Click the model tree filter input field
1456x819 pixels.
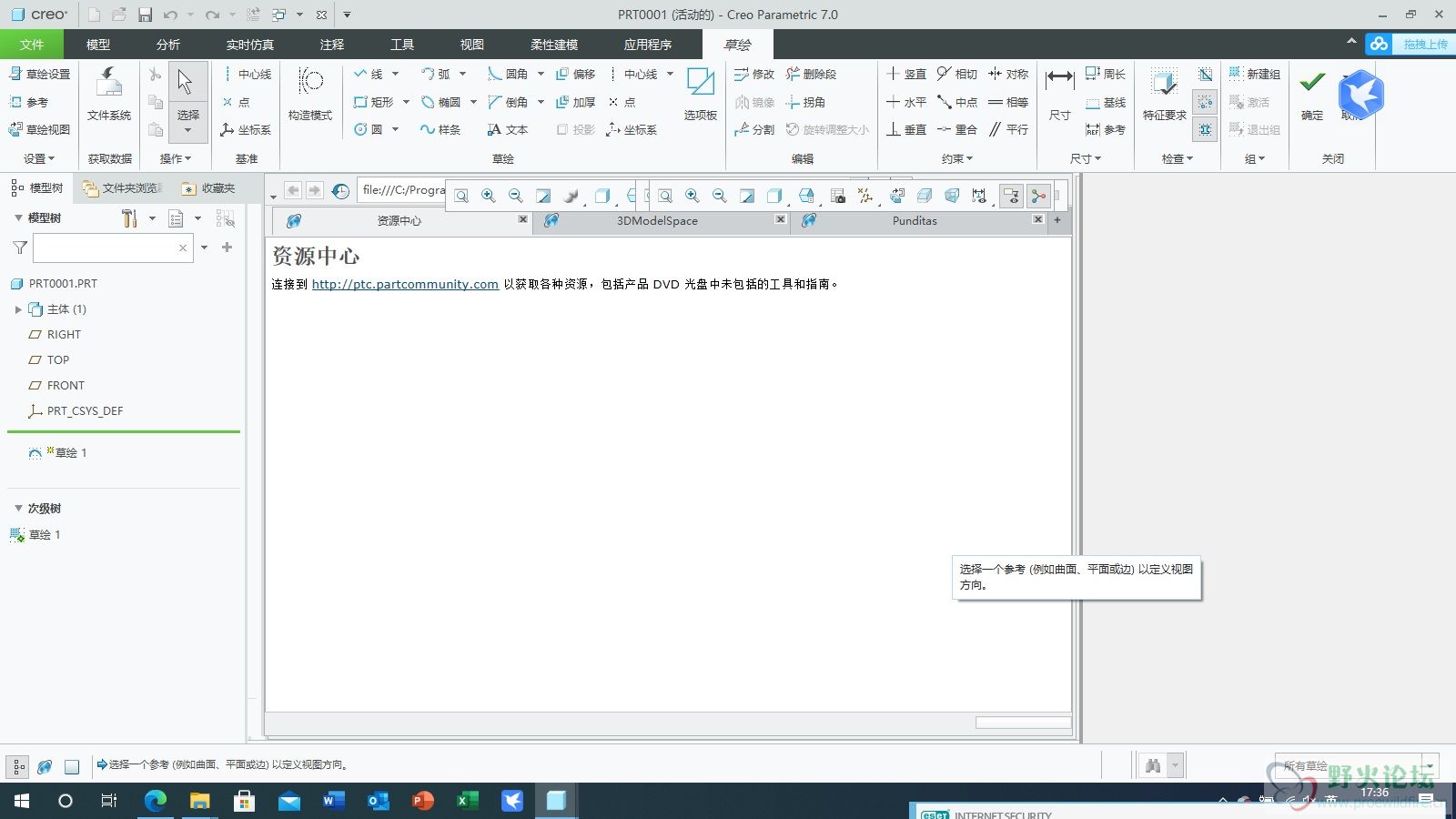(x=113, y=248)
